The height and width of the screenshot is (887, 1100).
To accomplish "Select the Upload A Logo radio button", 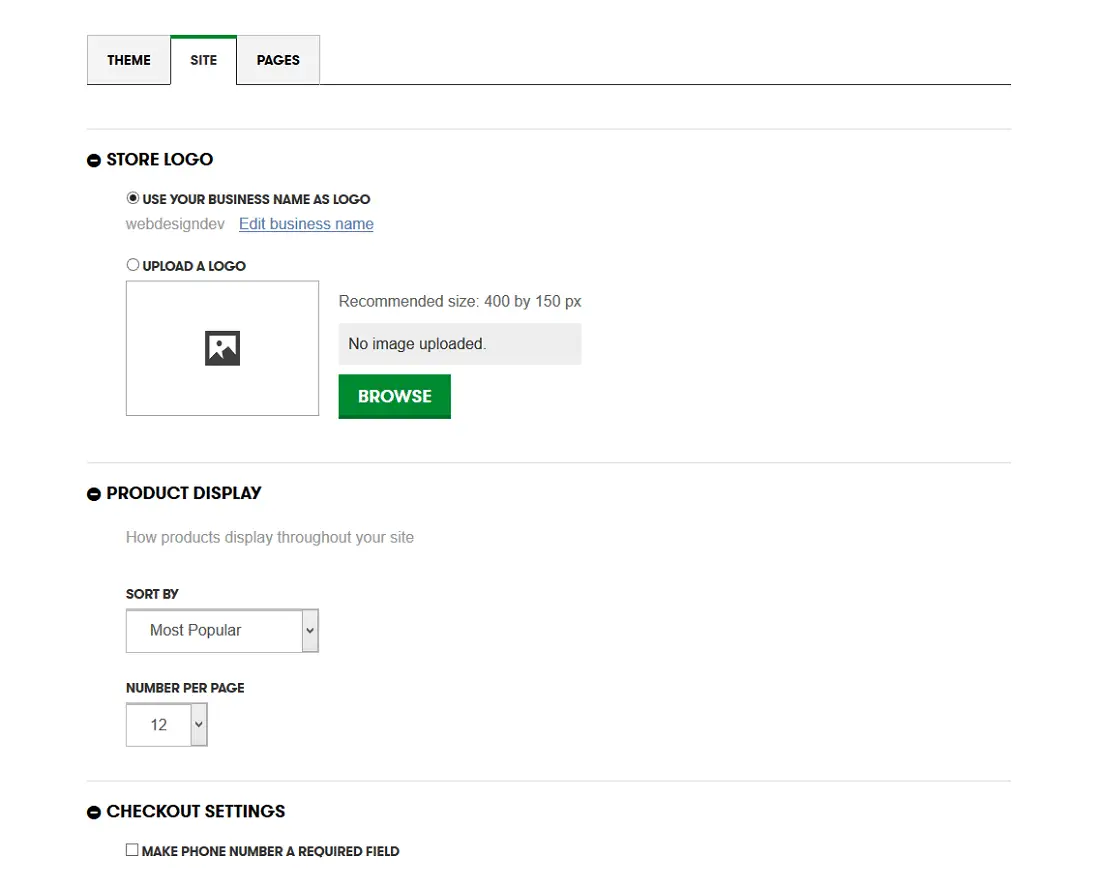I will coord(133,265).
